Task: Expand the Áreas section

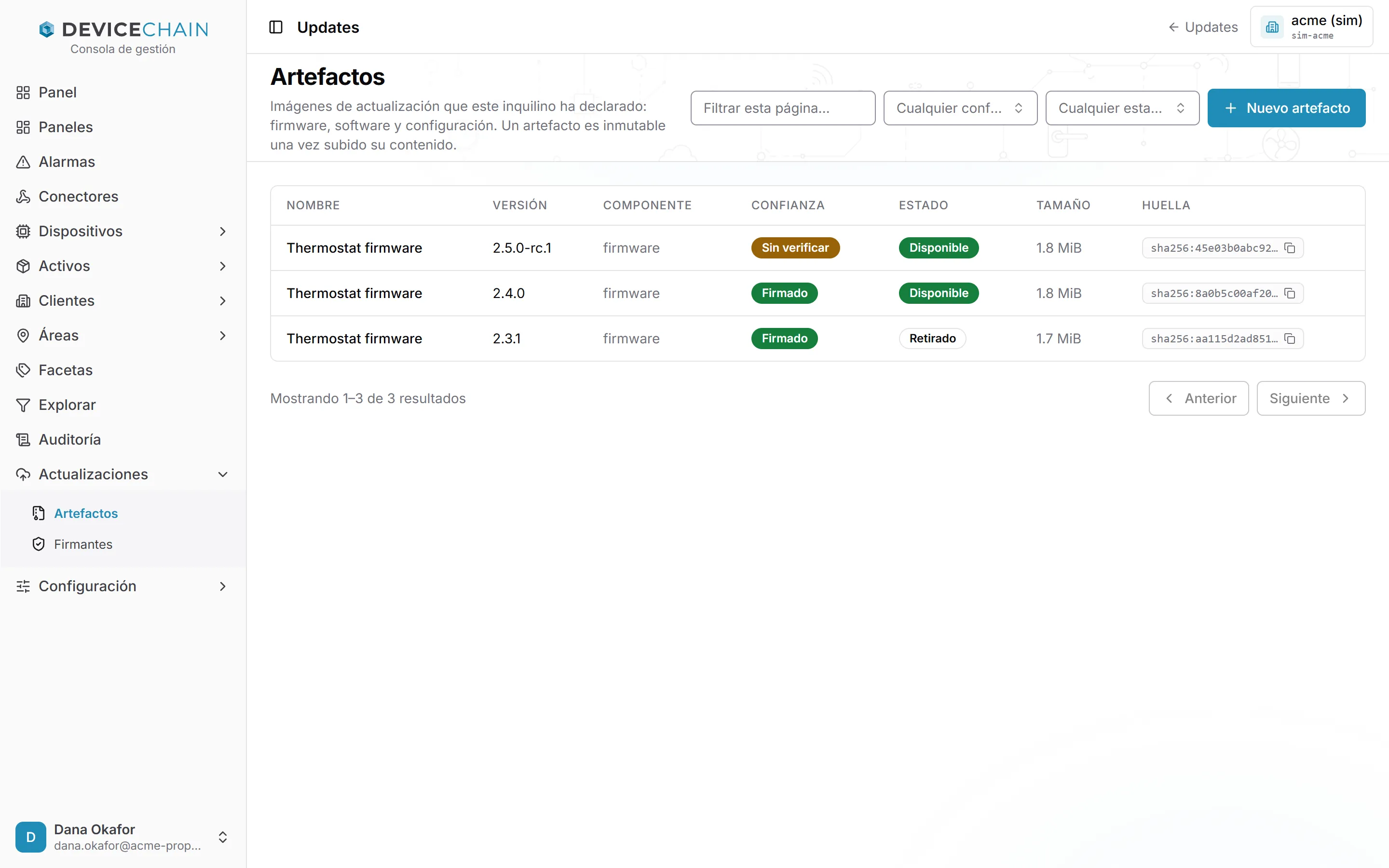Action: tap(223, 336)
